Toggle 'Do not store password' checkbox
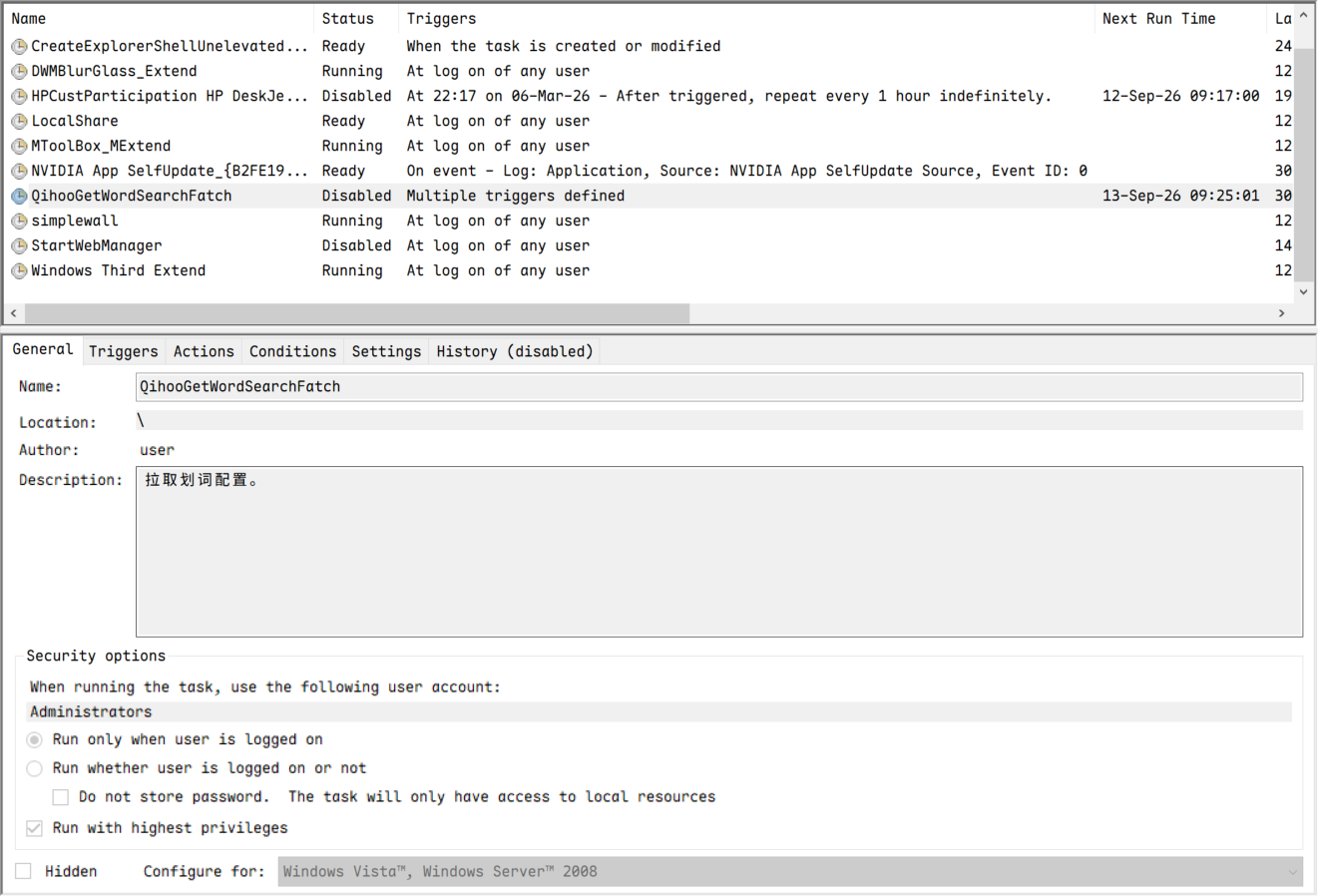The image size is (1318, 896). (61, 797)
